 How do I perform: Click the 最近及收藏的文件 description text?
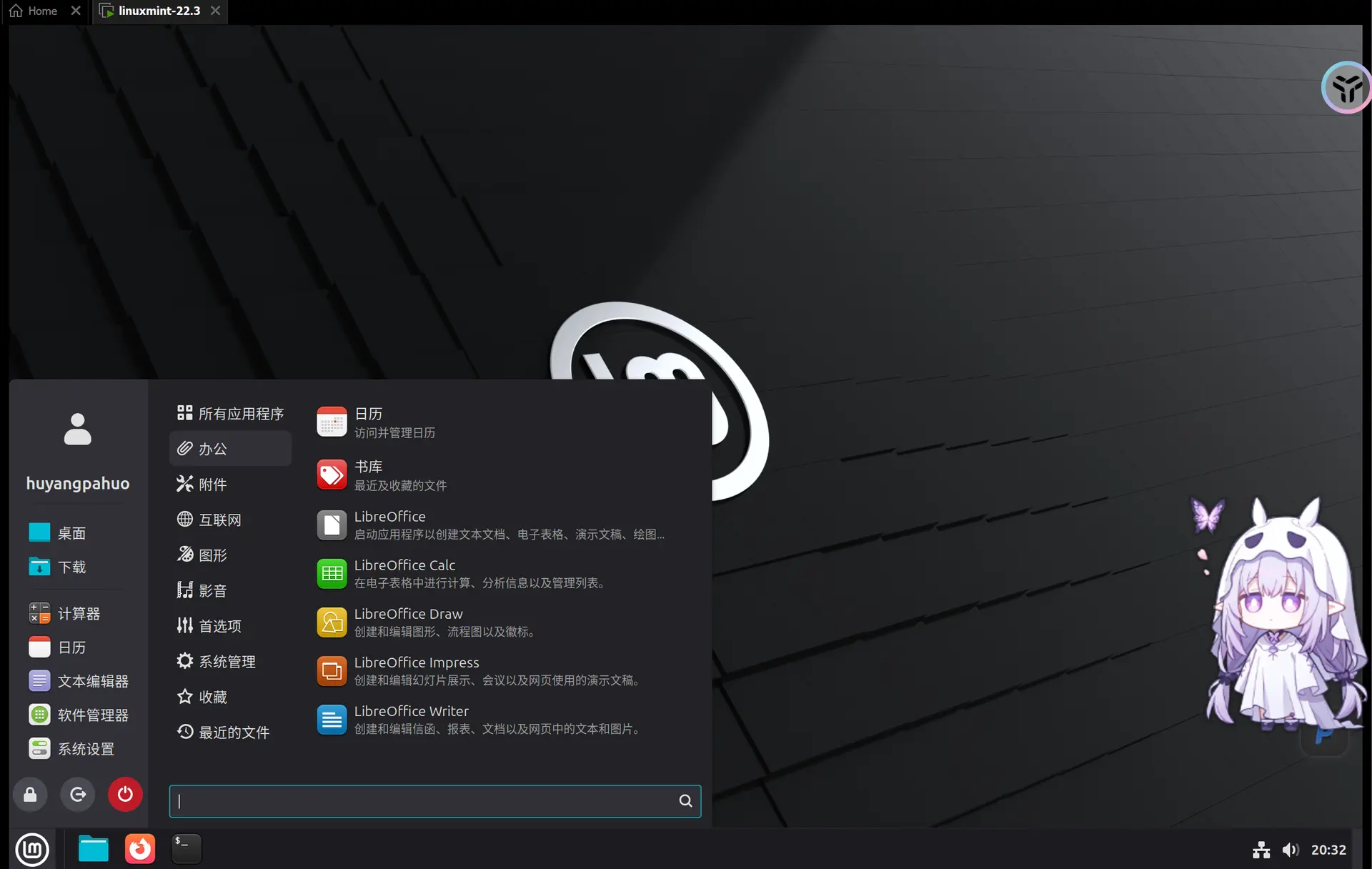click(400, 486)
